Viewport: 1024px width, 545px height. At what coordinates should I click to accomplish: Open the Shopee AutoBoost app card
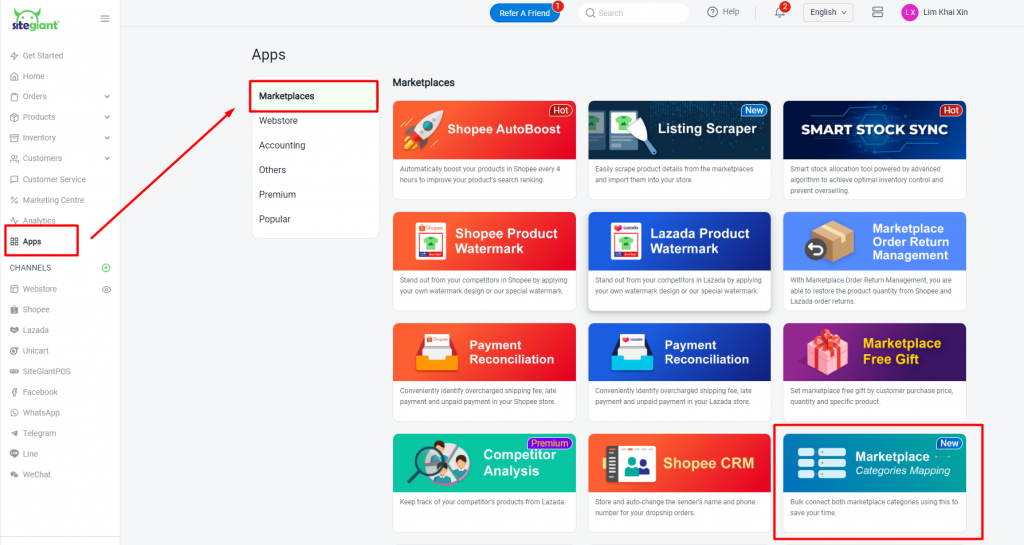click(x=484, y=150)
